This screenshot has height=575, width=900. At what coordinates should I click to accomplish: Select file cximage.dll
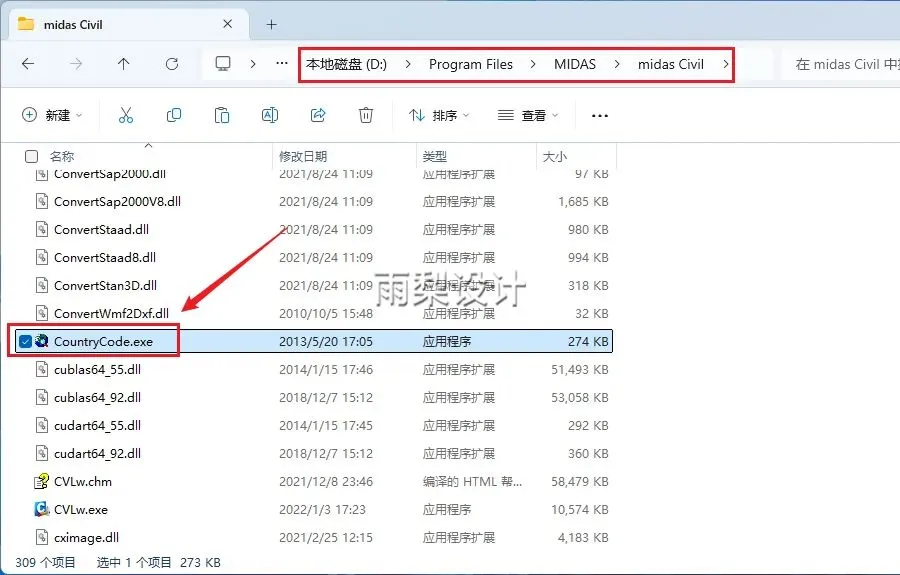[86, 538]
